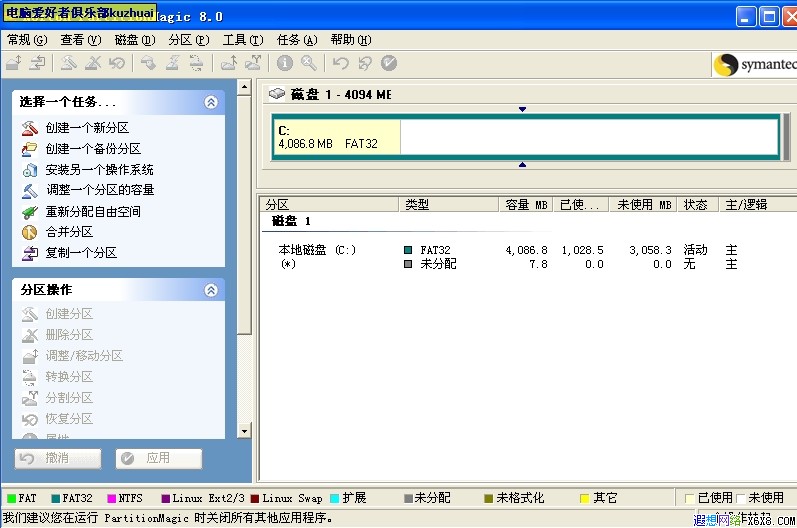
Task: Click 恢复分区 under 分区操作
Action: 69,419
